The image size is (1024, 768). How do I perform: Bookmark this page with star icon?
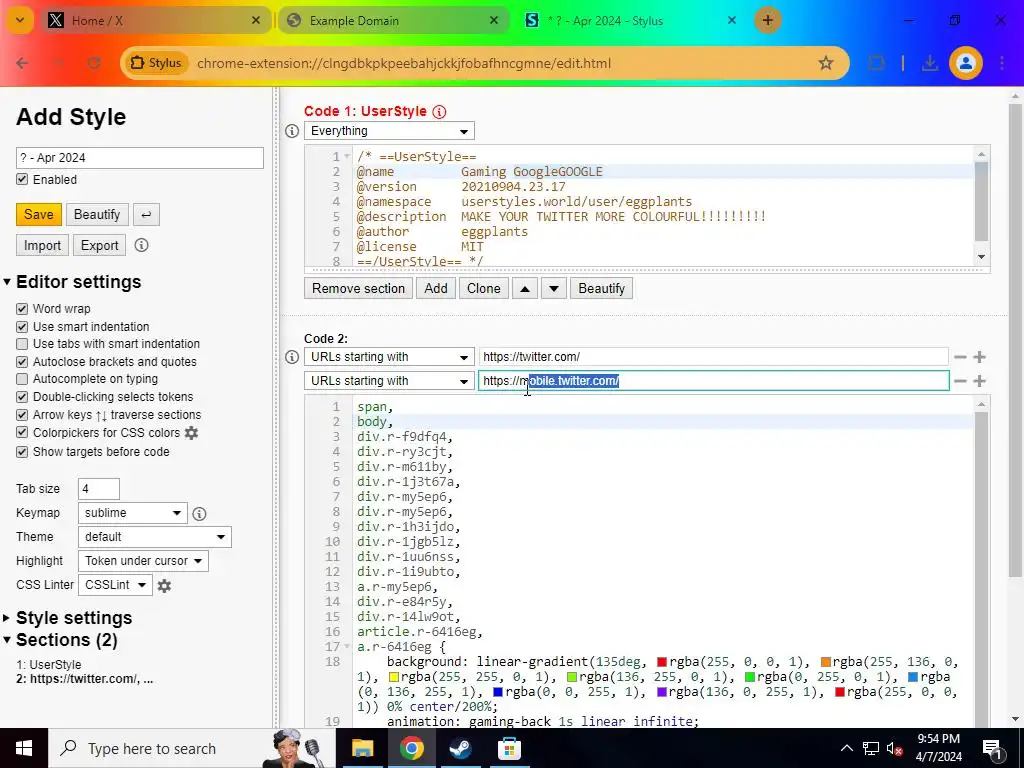(825, 63)
